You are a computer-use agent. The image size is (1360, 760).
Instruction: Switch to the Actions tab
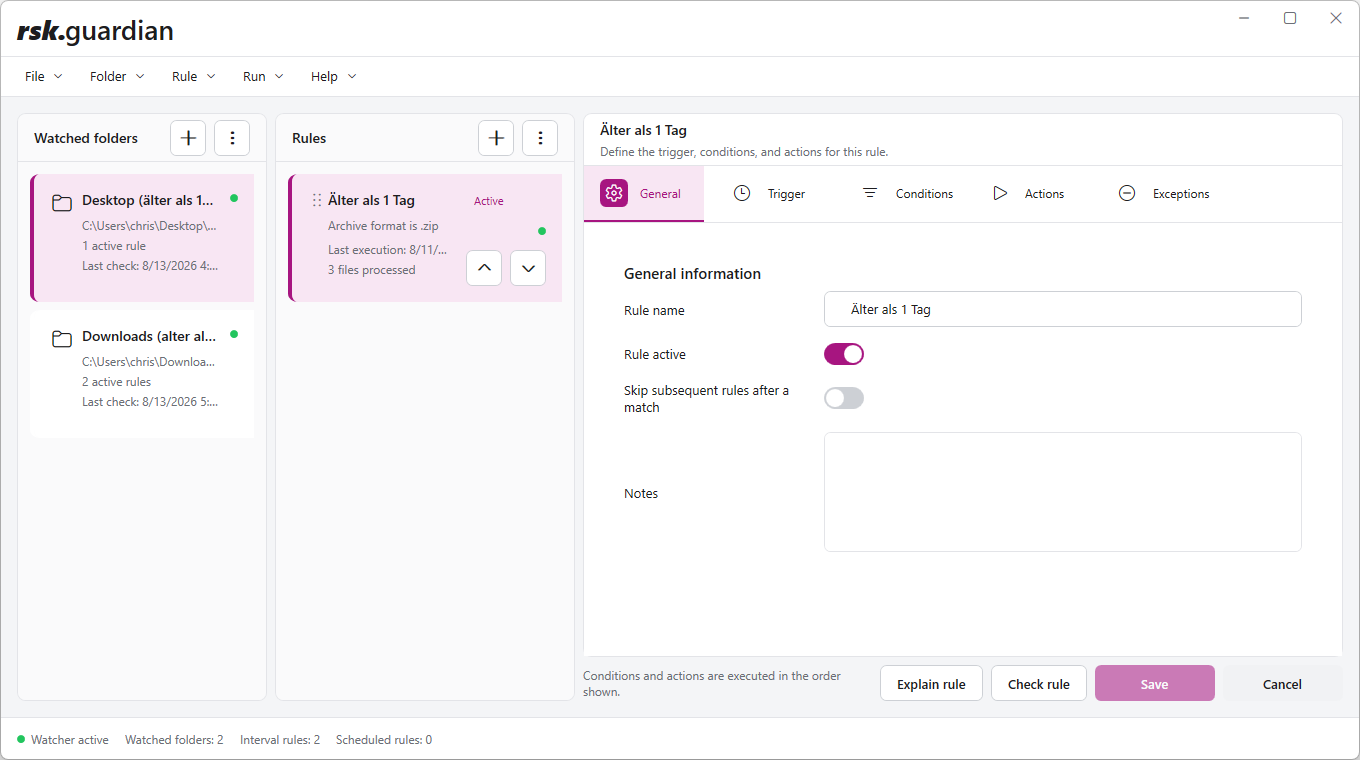coord(1028,193)
